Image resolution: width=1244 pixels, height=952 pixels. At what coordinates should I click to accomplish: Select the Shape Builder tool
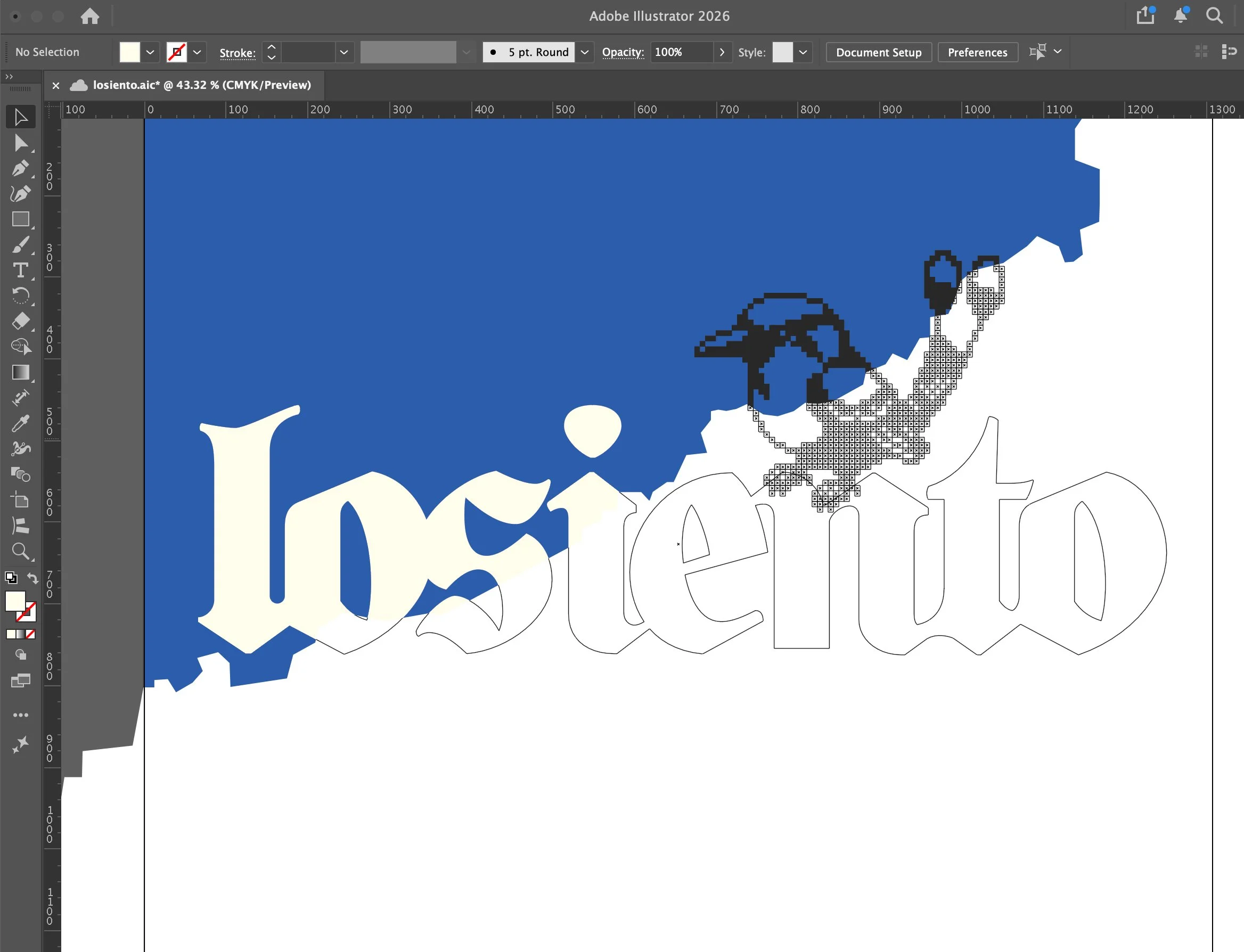pos(20,346)
